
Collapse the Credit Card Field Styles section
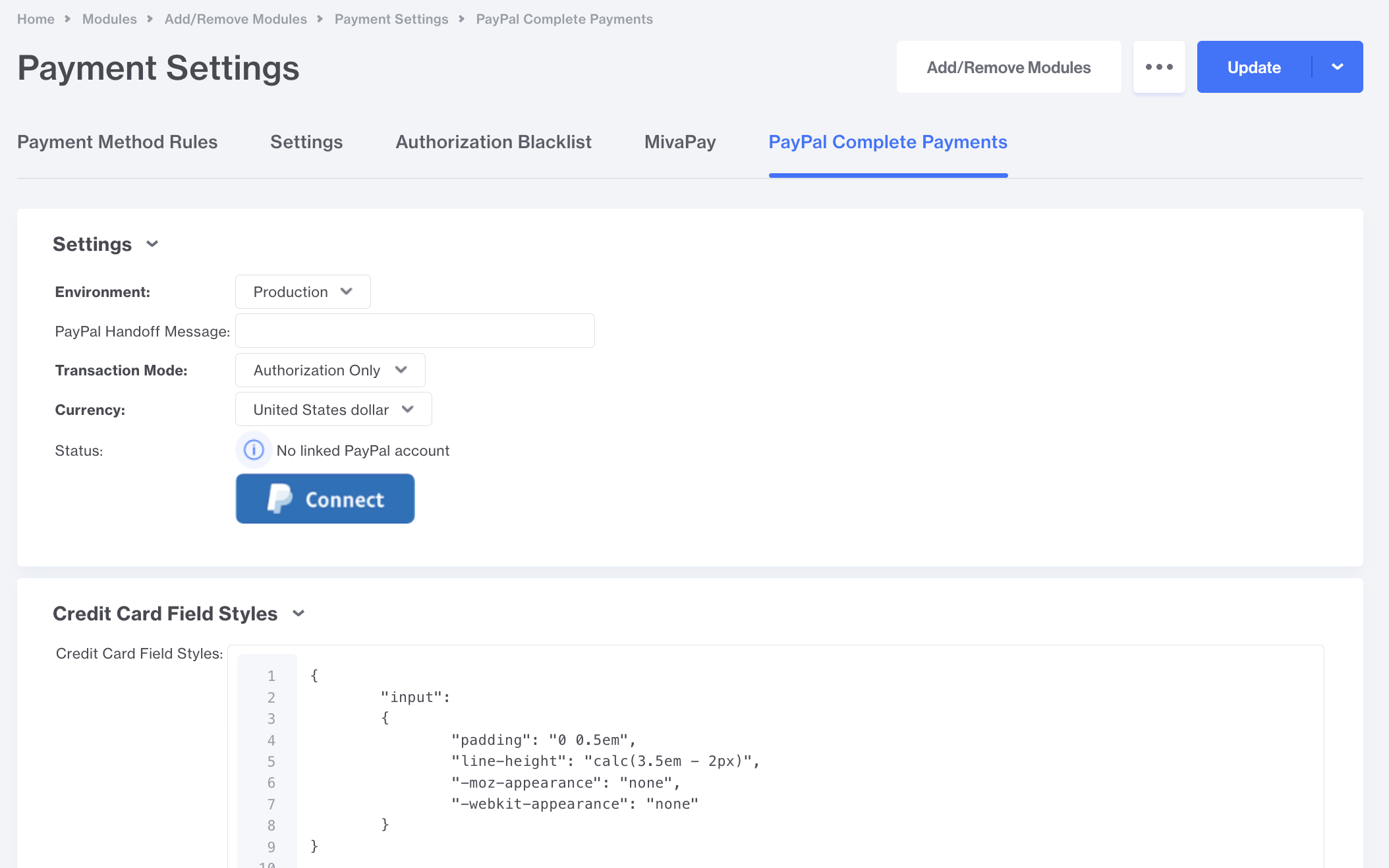coord(298,614)
